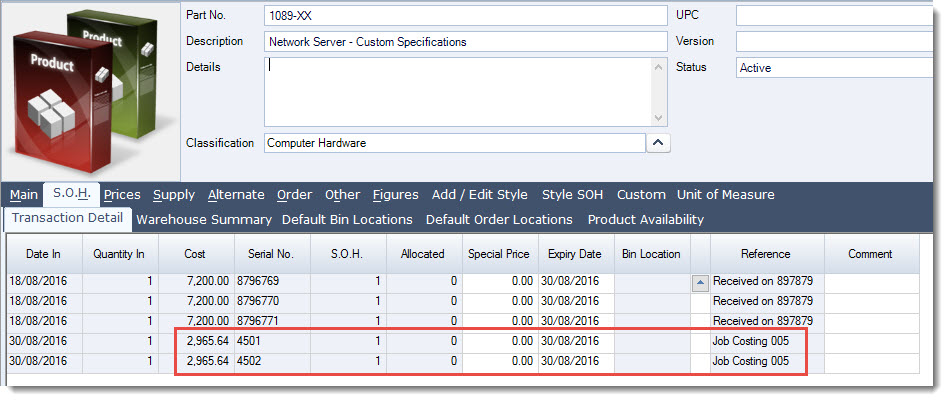Select serial number 8796770 cell
Viewport: 948px width, 401px height.
(272, 301)
